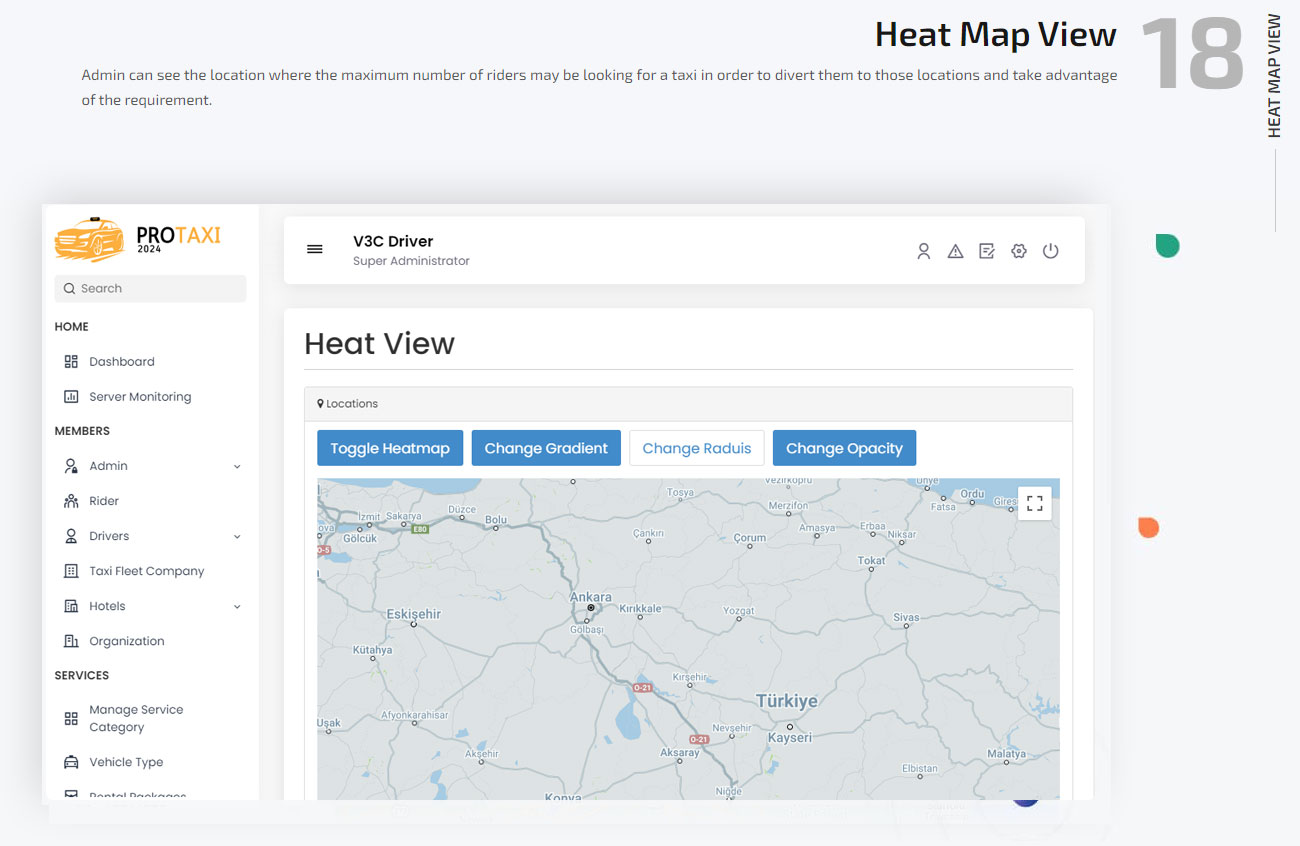Screen dimensions: 1300x846
Task: Click the Heat View page heading
Action: point(380,343)
